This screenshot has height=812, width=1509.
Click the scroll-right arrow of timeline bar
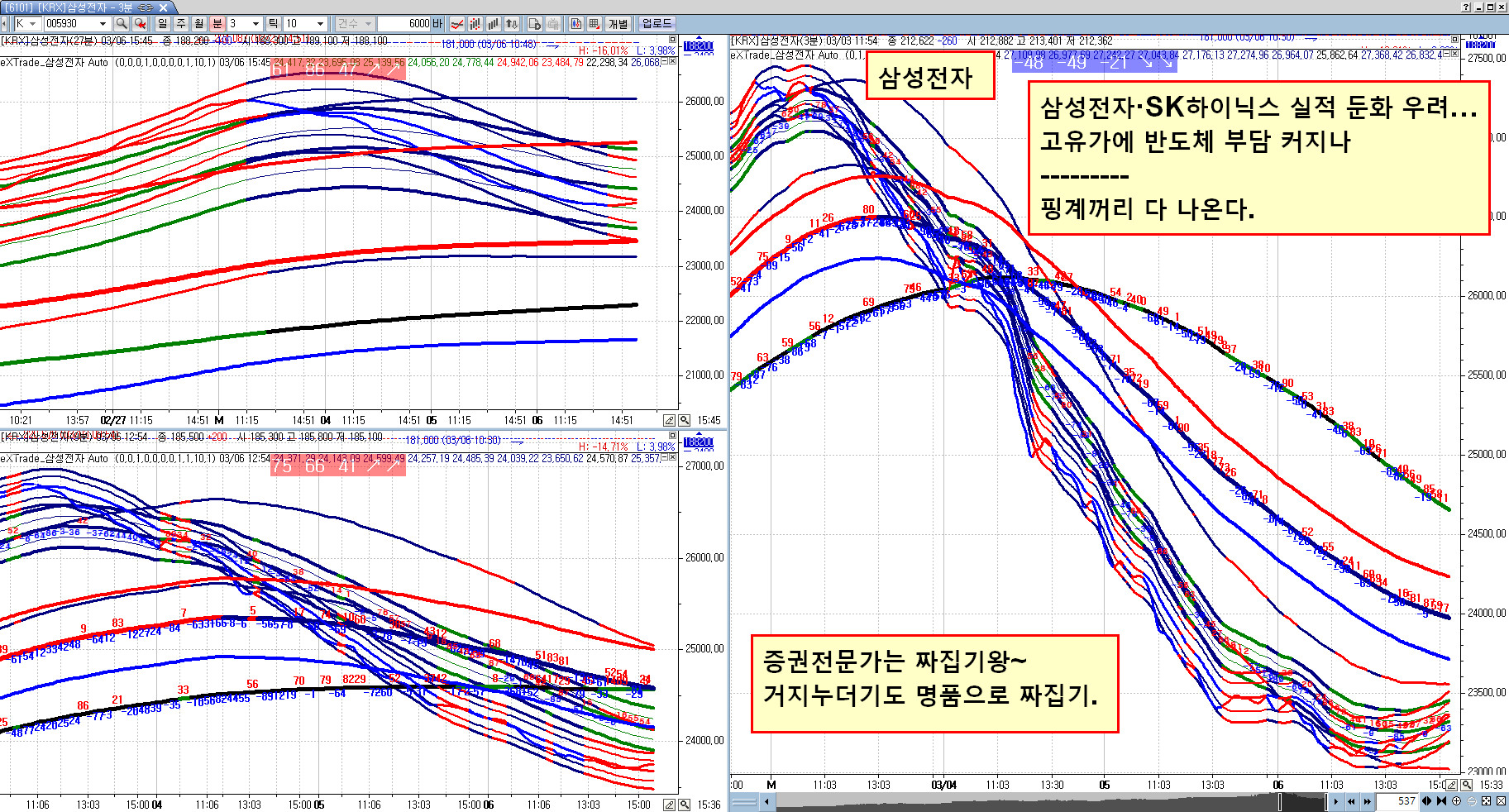[1336, 801]
